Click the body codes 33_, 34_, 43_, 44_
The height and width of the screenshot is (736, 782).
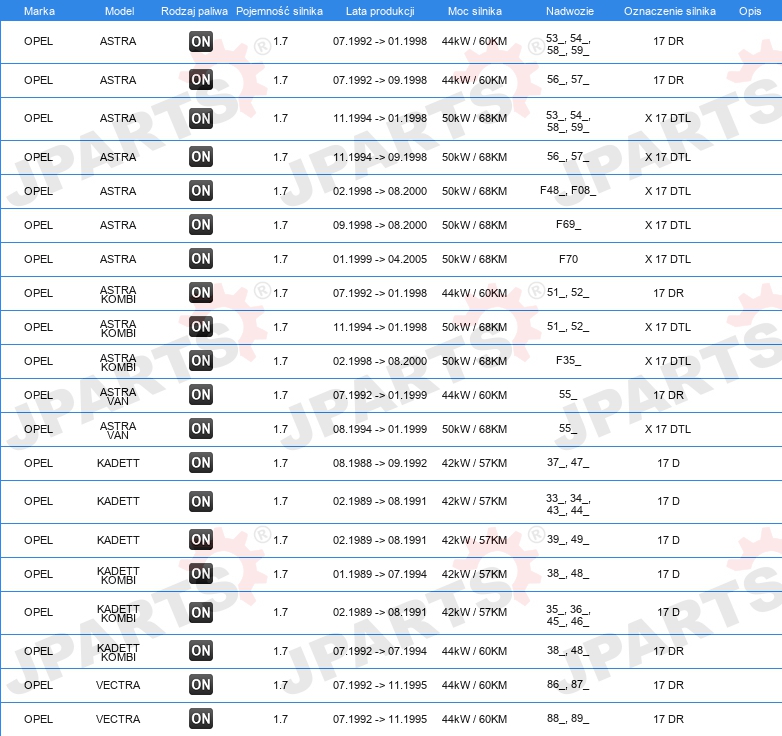[568, 504]
